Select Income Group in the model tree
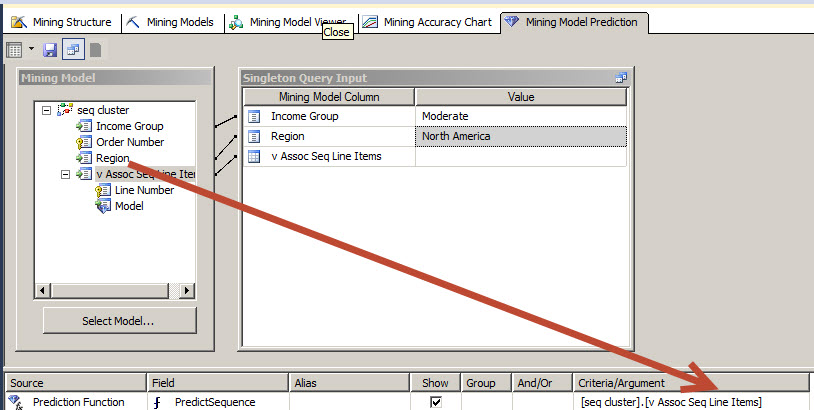This screenshot has height=410, width=814. (x=130, y=126)
